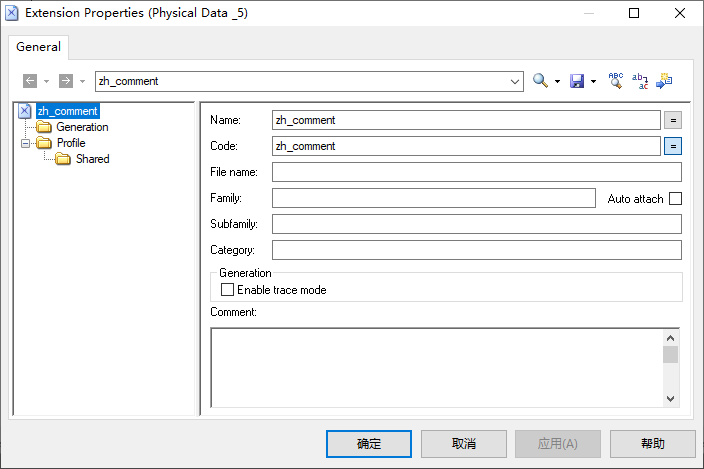This screenshot has width=704, height=469.
Task: Collapse the Profile tree node
Action: point(26,144)
